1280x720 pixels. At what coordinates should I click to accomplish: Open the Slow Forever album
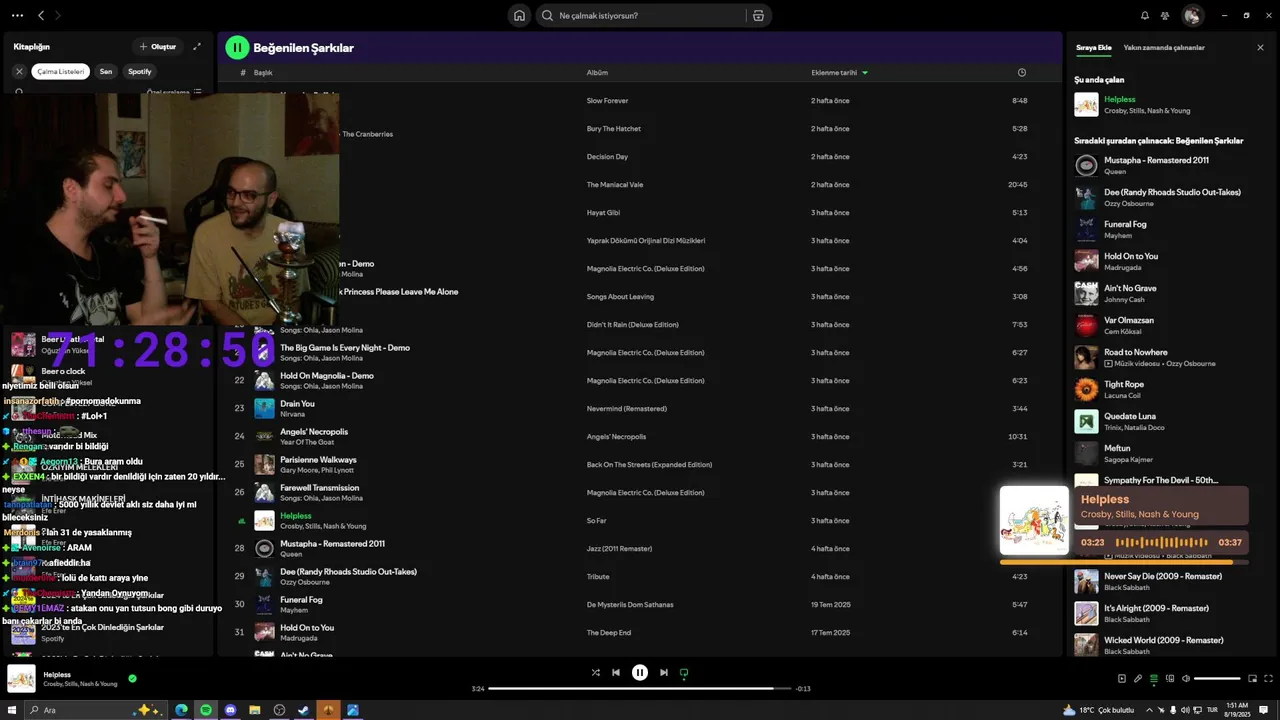(x=607, y=100)
